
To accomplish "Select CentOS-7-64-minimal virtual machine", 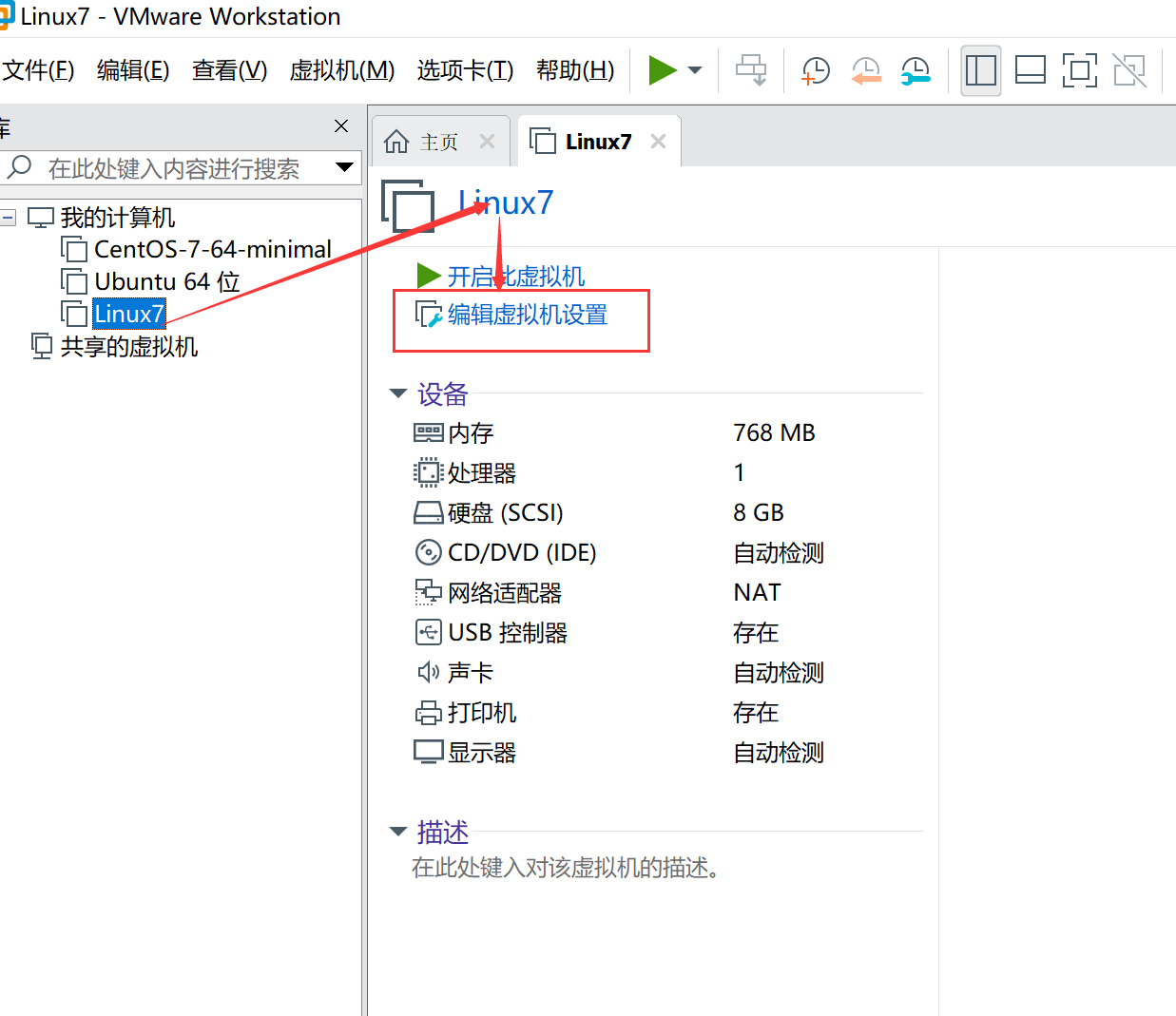I will tap(213, 250).
